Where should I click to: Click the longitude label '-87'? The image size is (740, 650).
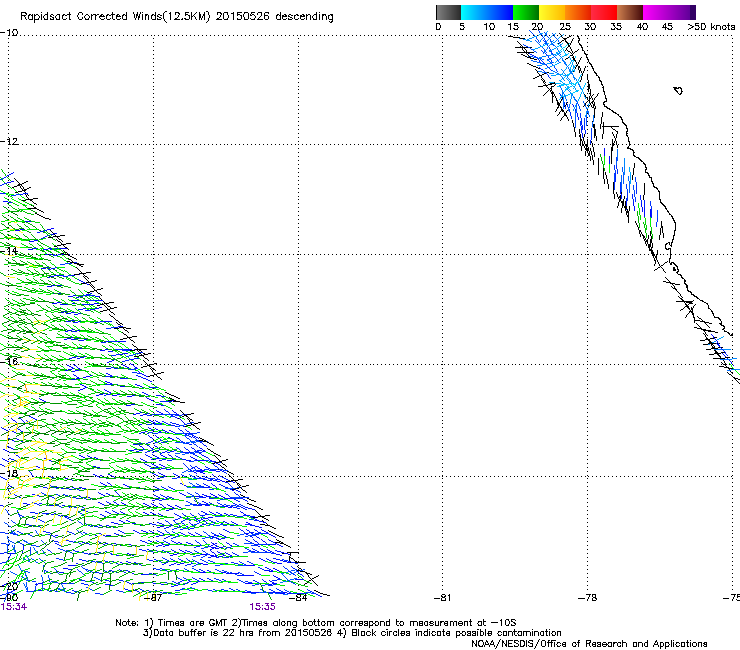(153, 598)
